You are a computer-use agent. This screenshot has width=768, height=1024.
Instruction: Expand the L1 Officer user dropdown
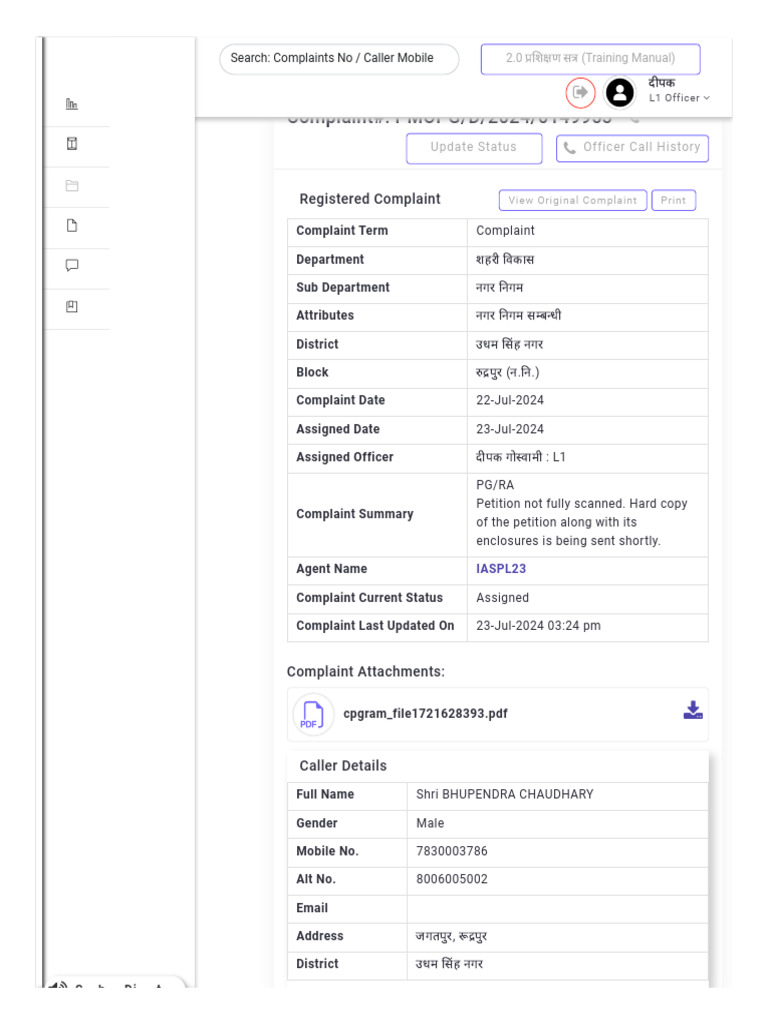(680, 98)
